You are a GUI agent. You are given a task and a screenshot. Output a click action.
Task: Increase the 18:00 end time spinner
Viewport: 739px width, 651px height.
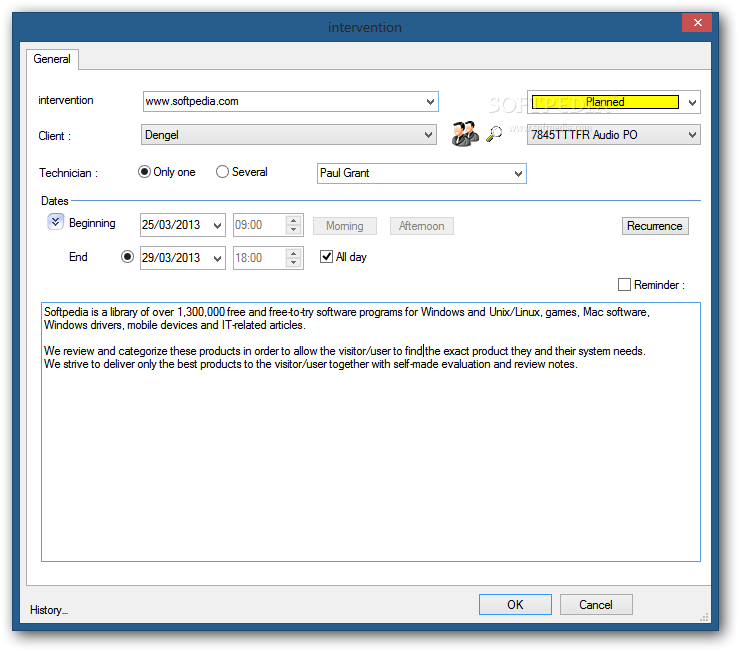(294, 253)
